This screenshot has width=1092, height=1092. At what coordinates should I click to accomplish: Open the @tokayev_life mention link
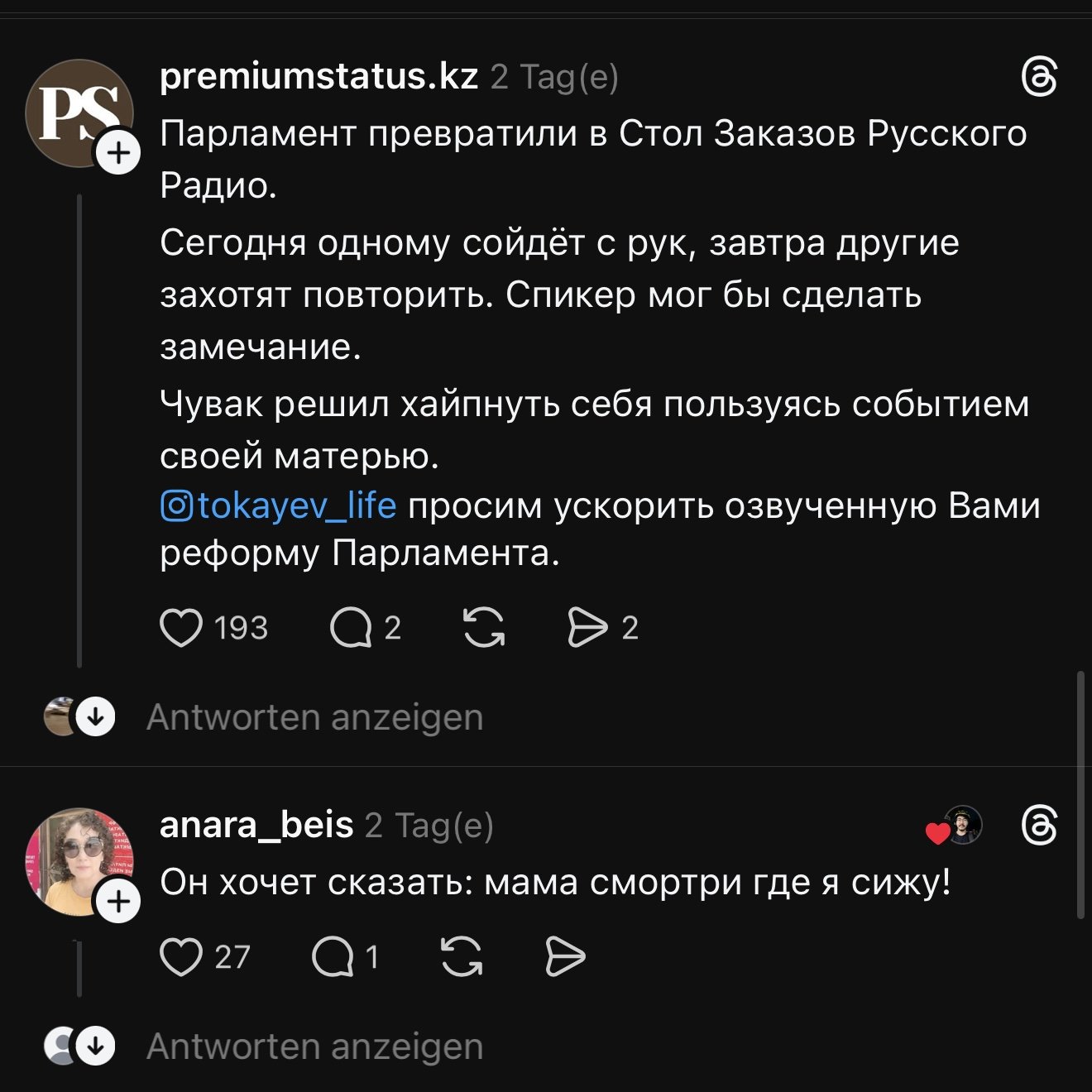coord(279,505)
